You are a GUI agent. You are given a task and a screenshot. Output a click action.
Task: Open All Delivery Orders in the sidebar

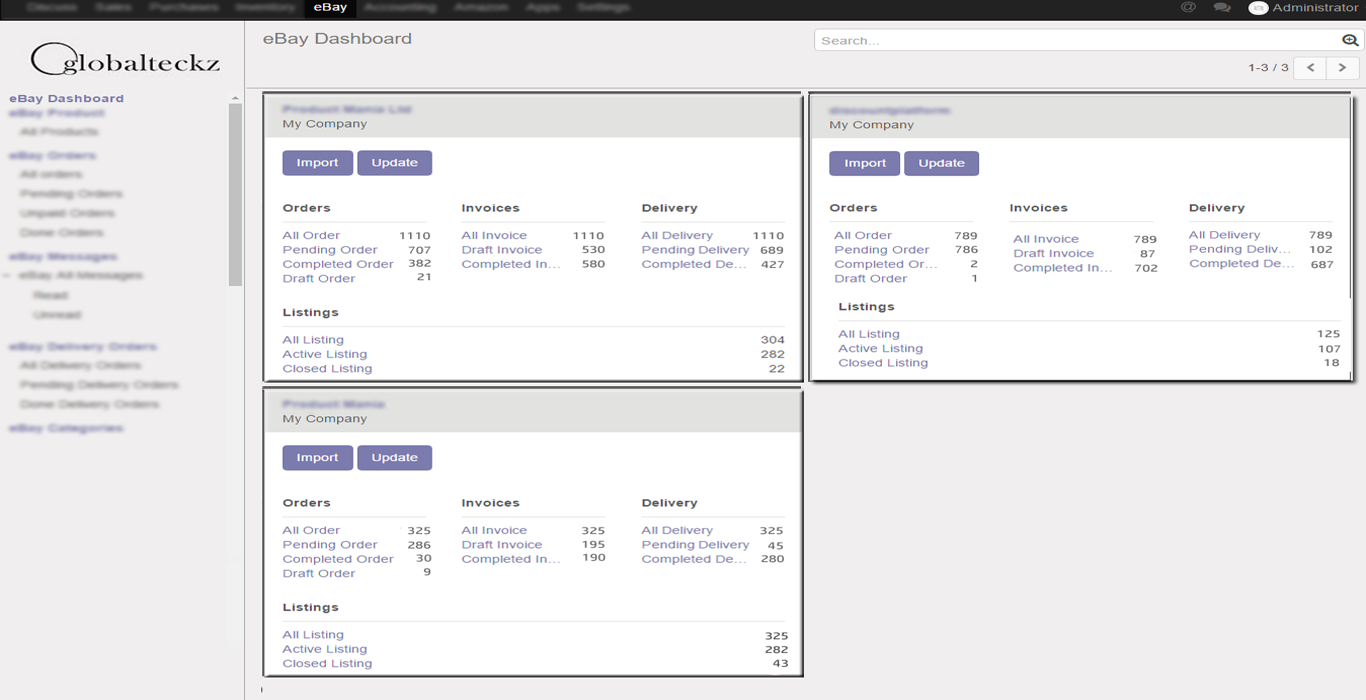pyautogui.click(x=79, y=366)
